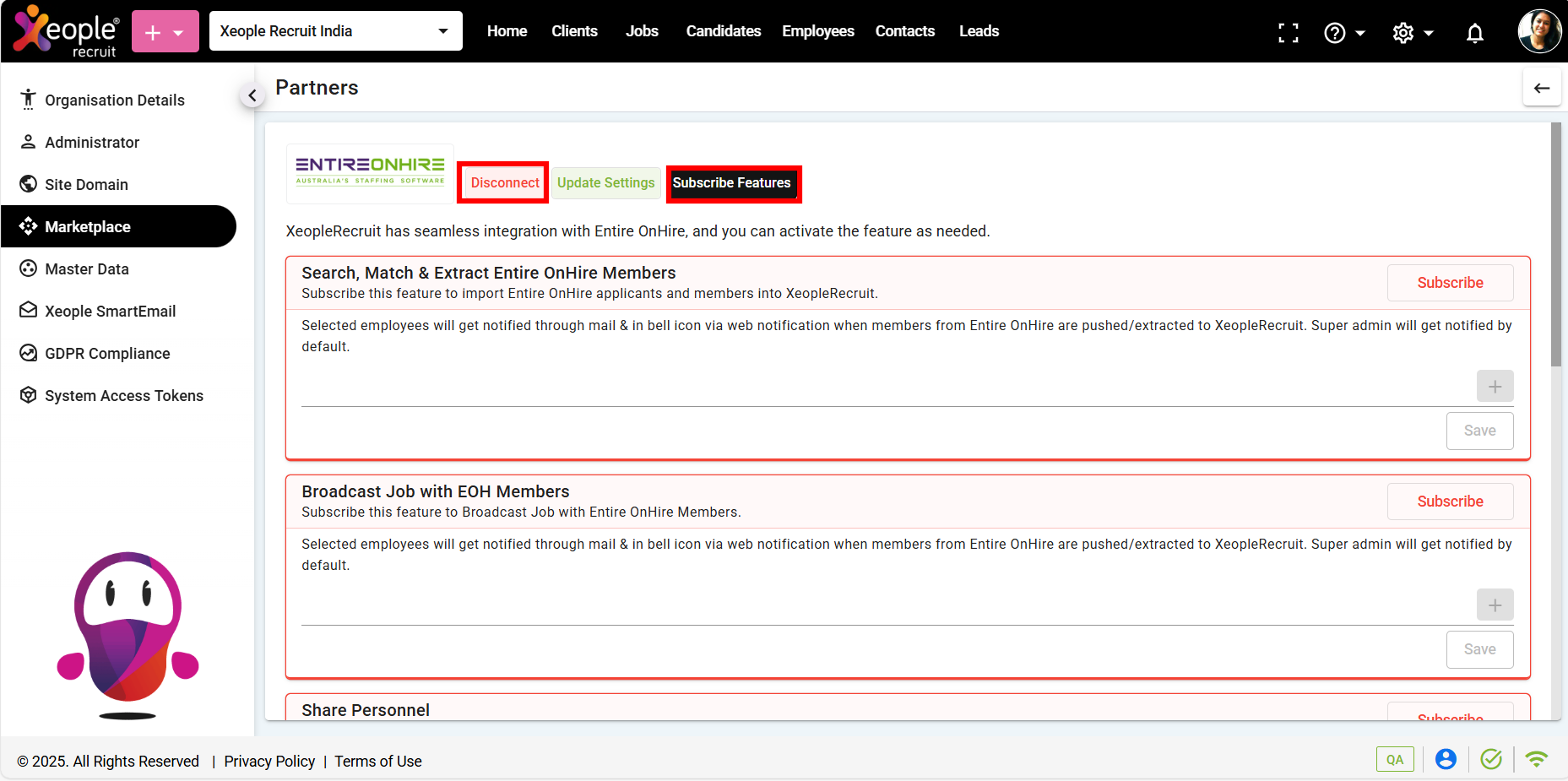Click the Entire OnHire partner logo
The image size is (1568, 781).
pos(370,173)
